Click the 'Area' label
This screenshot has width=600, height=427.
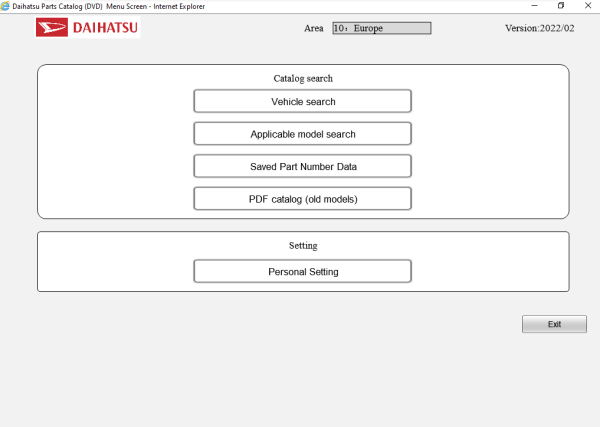(x=314, y=28)
